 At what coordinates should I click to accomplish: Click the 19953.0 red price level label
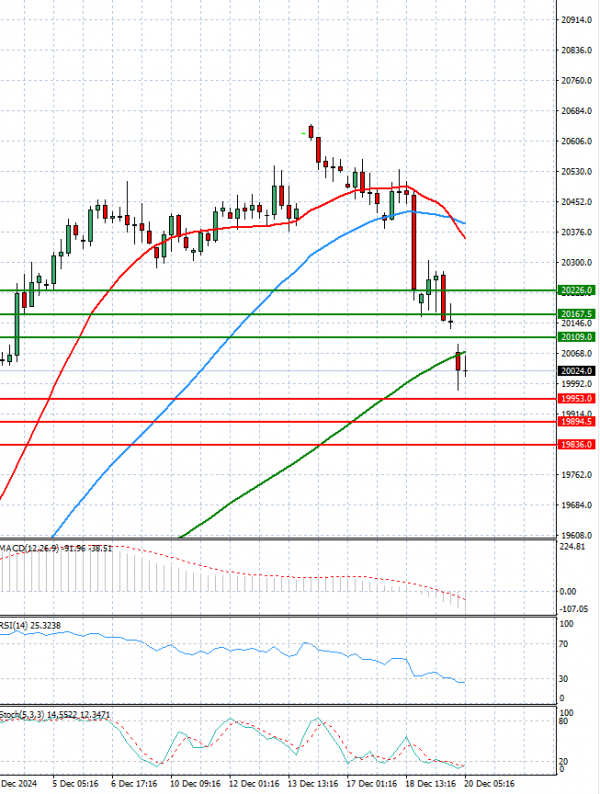576,399
